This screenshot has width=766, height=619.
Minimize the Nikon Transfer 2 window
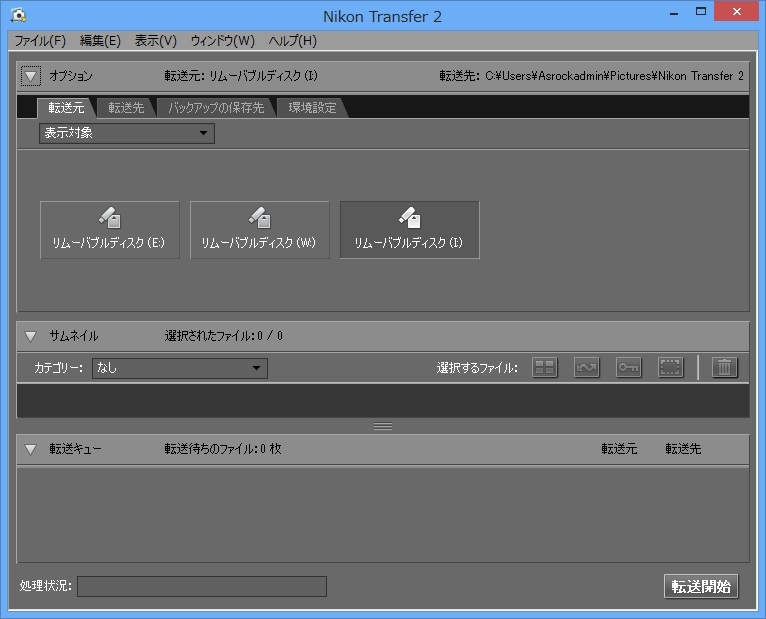(x=674, y=13)
